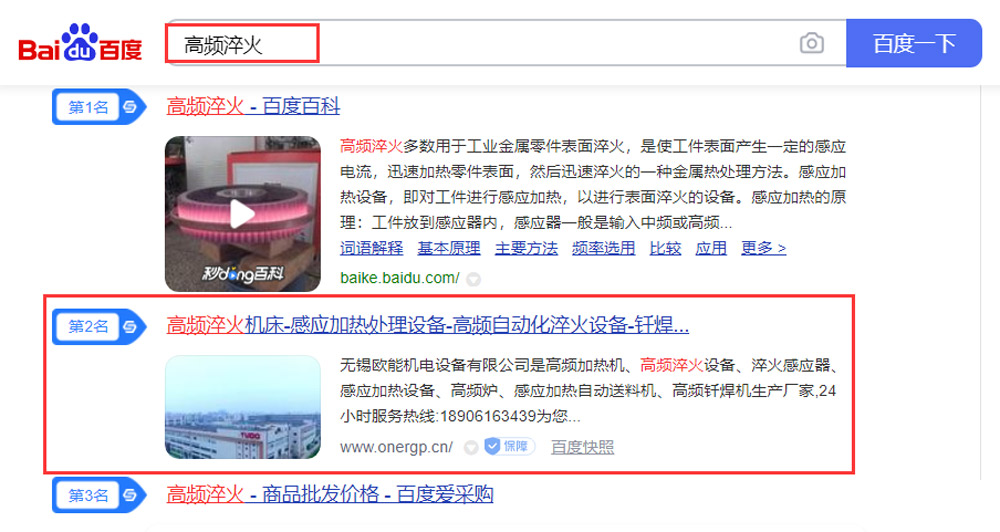Viewport: 1000px width, 532px height.
Task: Open 高频淬火 - 百度百科 result title
Action: pos(253,106)
